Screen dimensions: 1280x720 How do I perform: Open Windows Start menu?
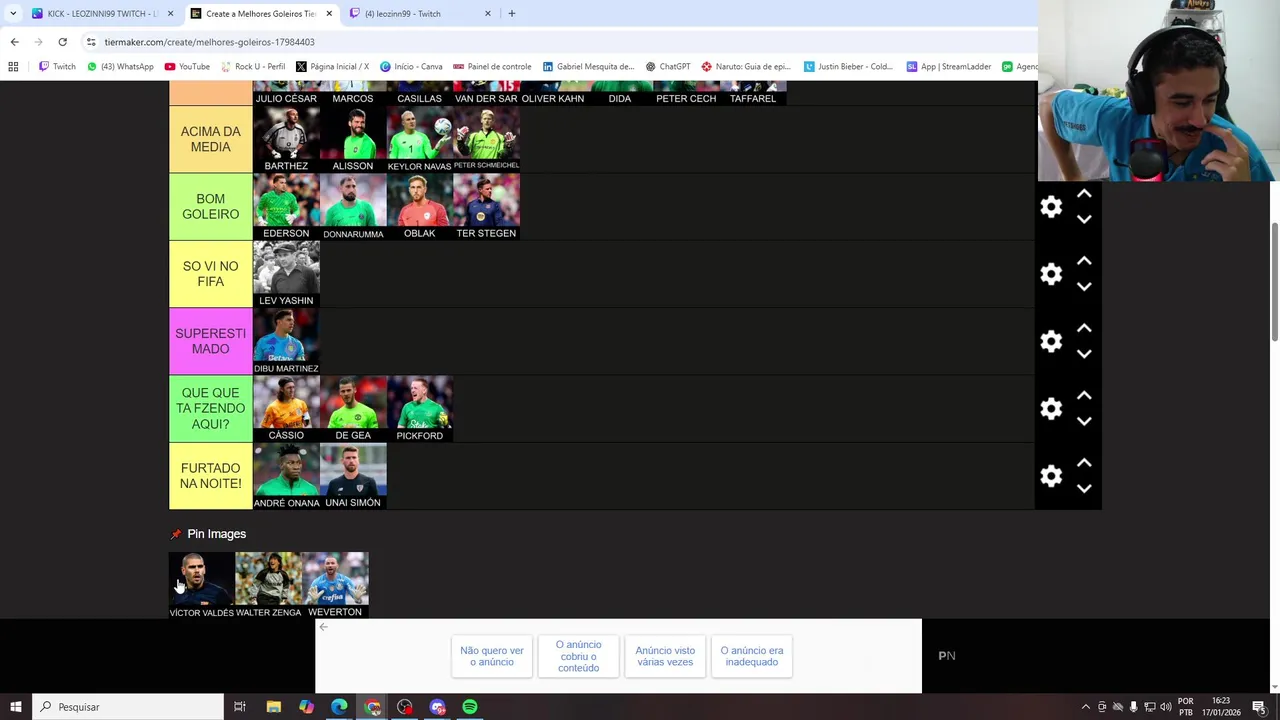click(16, 707)
